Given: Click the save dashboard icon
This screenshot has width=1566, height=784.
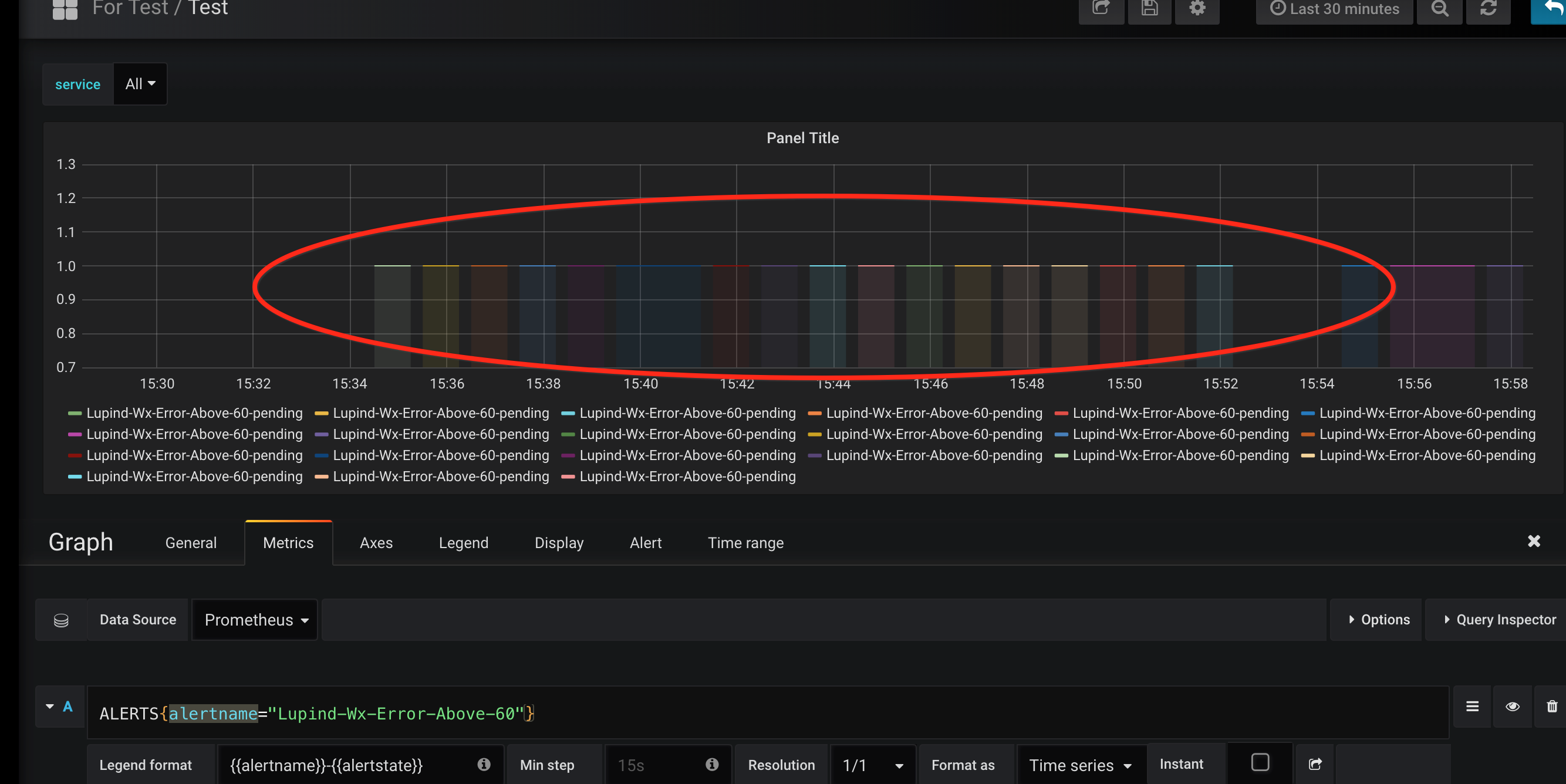Looking at the screenshot, I should (x=1149, y=8).
